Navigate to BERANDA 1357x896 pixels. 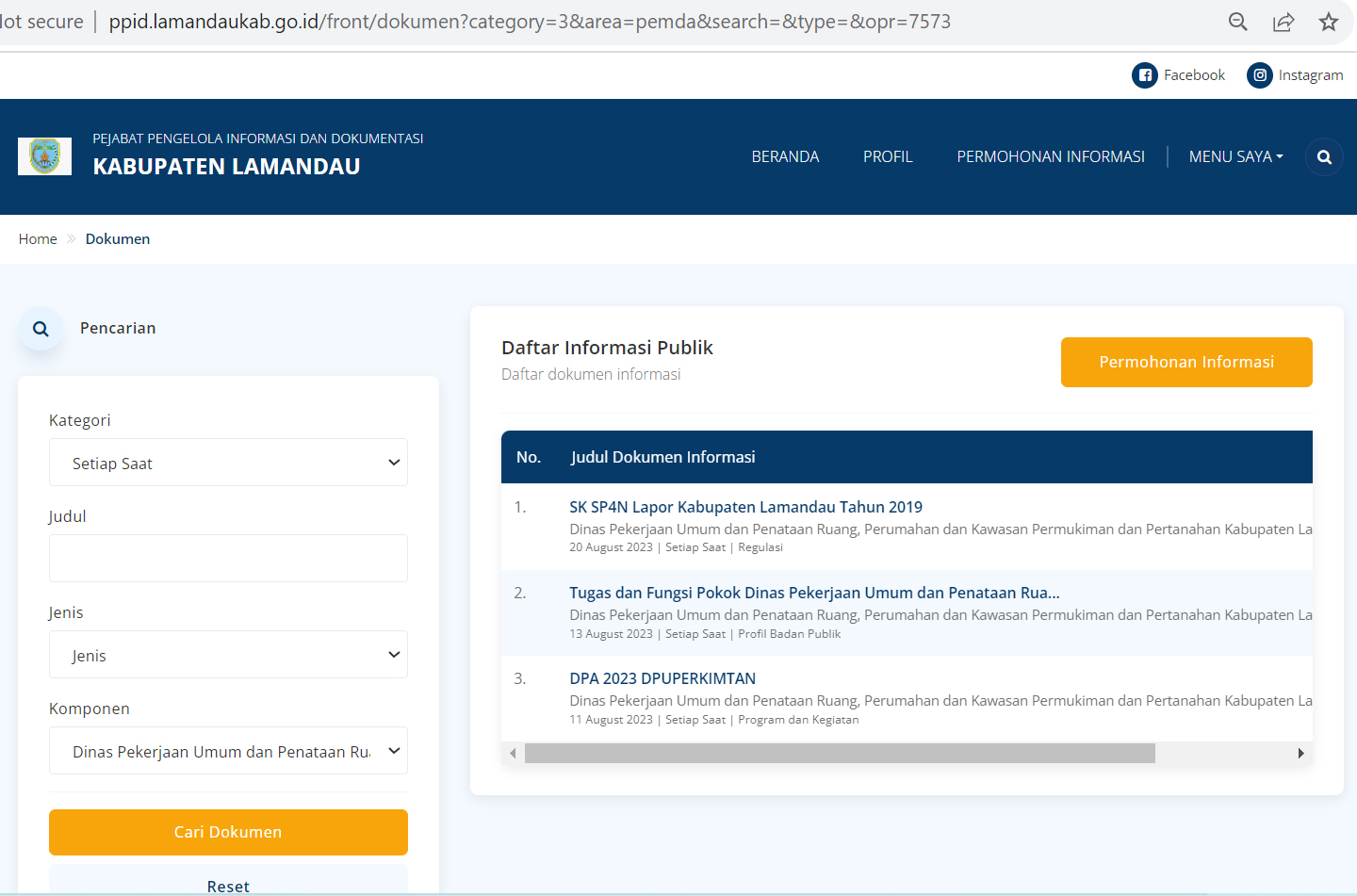tap(785, 156)
